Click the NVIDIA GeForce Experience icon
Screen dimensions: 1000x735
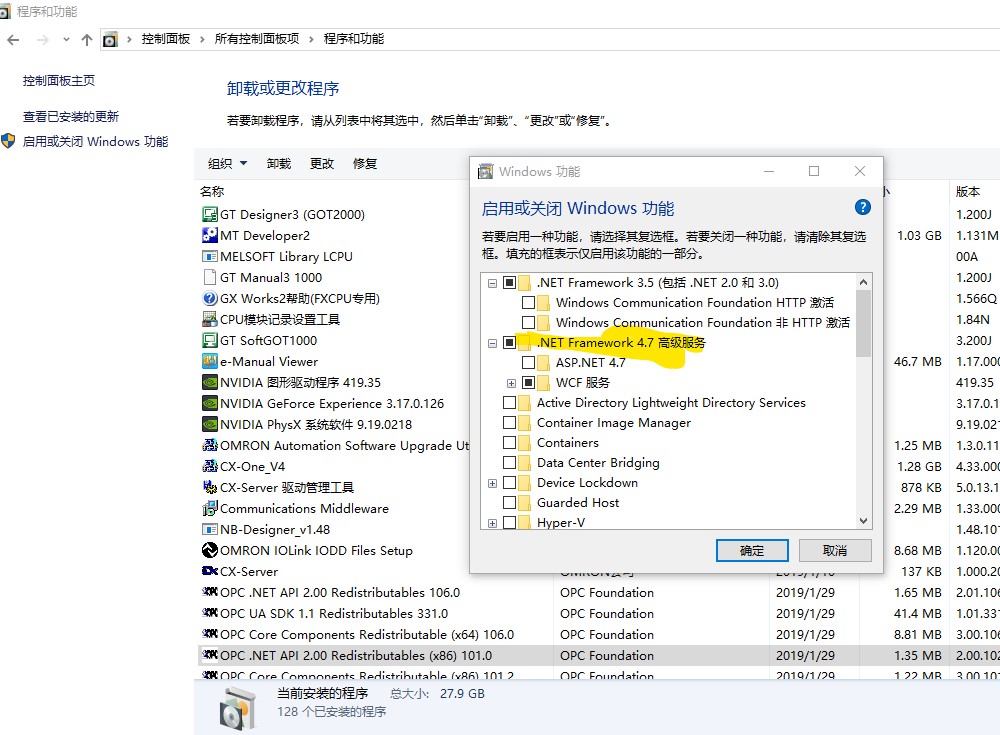pos(210,403)
